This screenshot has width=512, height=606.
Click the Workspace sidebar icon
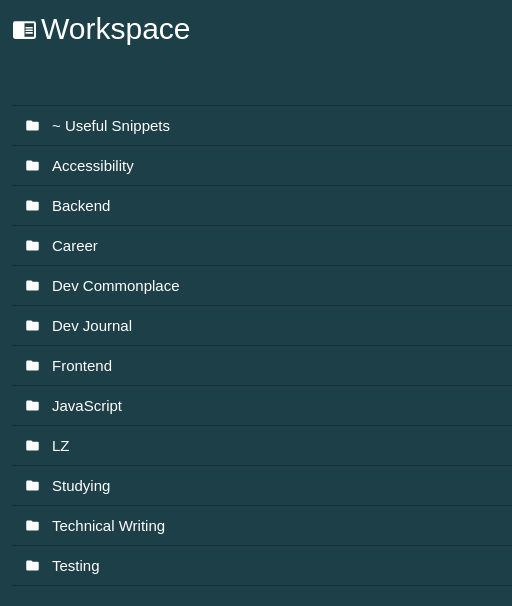(x=24, y=30)
